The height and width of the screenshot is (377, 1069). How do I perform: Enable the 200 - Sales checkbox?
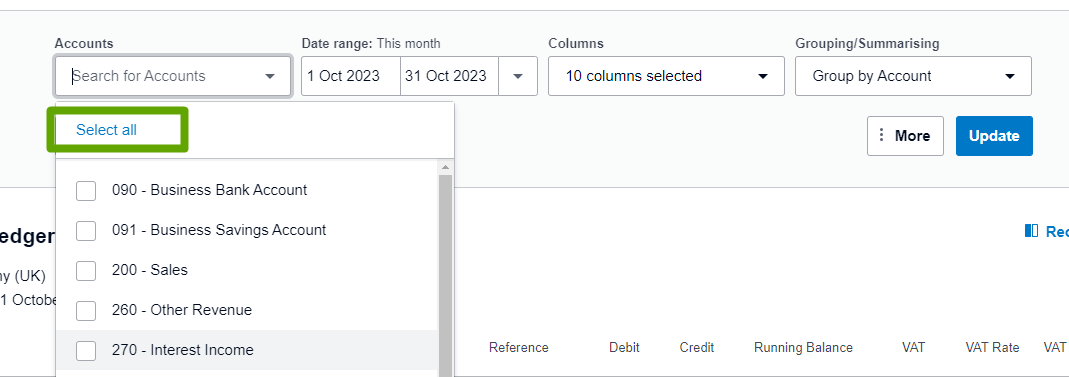86,271
